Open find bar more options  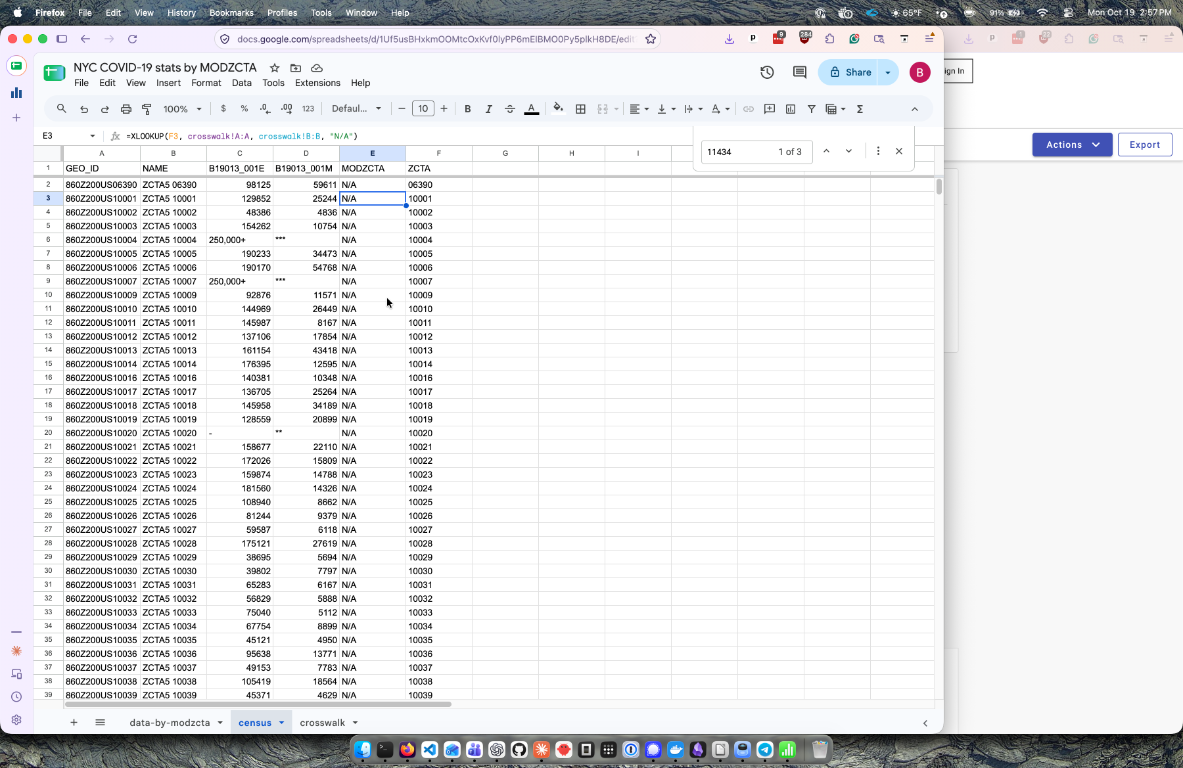pyautogui.click(x=877, y=152)
